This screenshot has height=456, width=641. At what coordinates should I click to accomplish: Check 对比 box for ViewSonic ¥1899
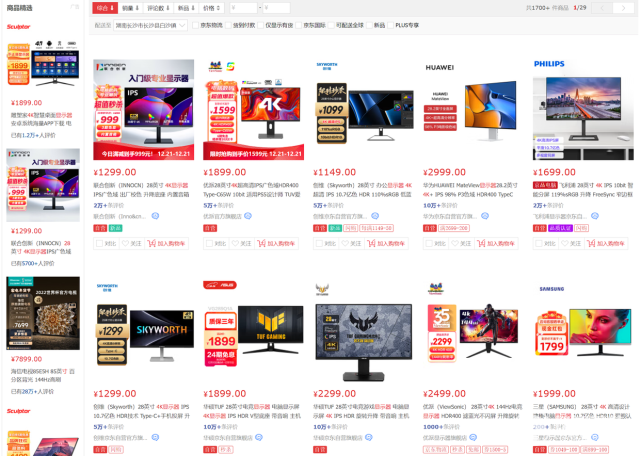coord(209,243)
